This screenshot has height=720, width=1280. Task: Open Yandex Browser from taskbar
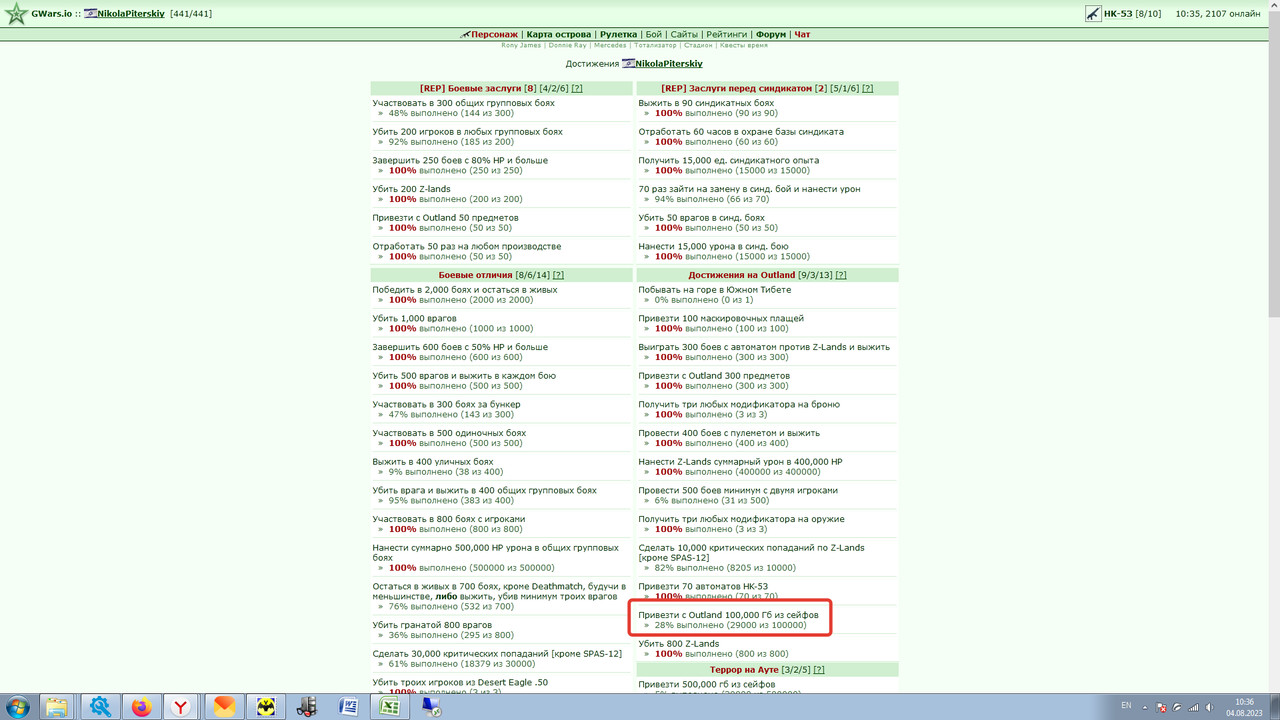point(181,707)
